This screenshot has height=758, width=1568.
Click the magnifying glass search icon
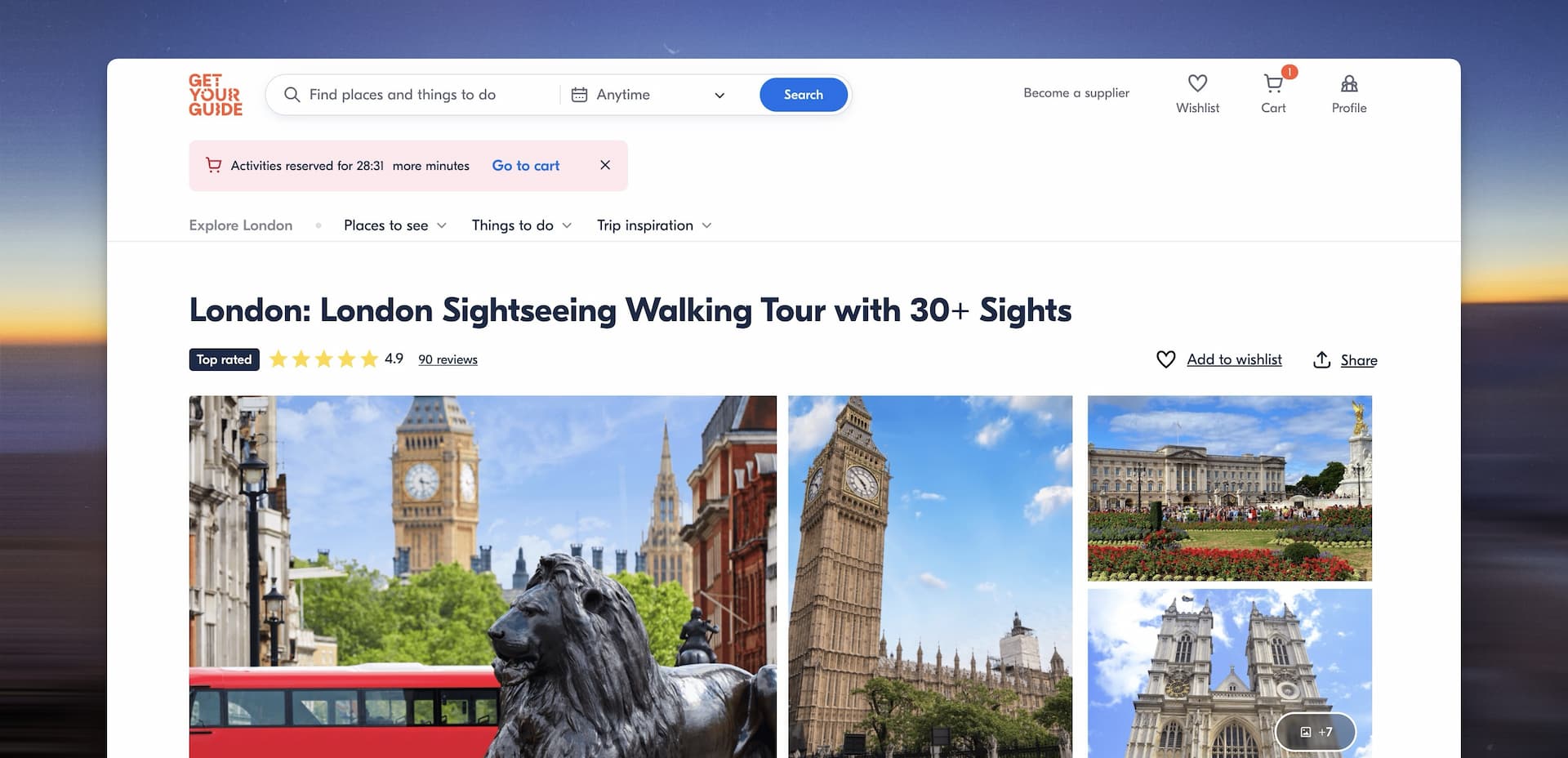click(x=292, y=95)
